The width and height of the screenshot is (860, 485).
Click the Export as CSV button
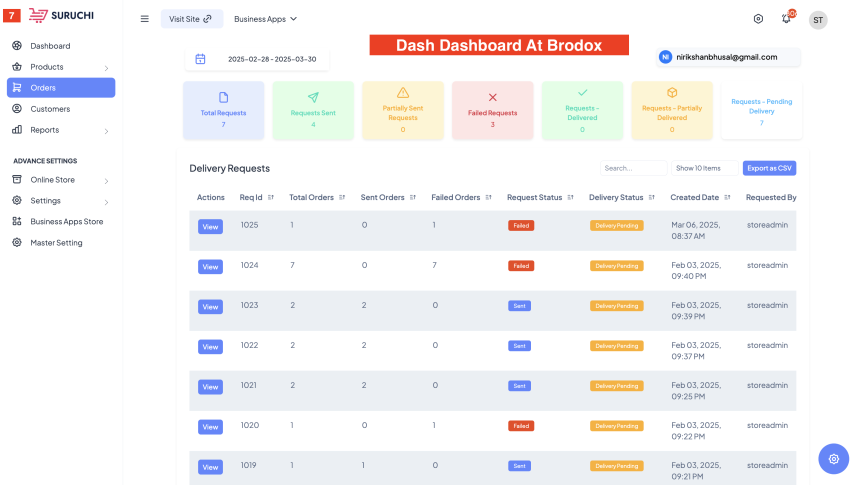(769, 168)
